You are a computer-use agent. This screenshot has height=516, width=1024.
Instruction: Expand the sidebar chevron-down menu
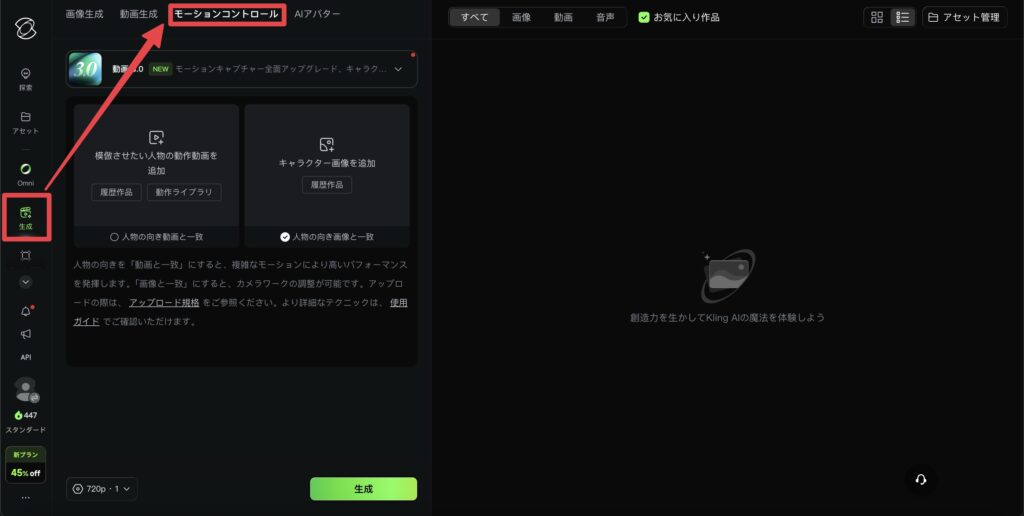tap(26, 282)
